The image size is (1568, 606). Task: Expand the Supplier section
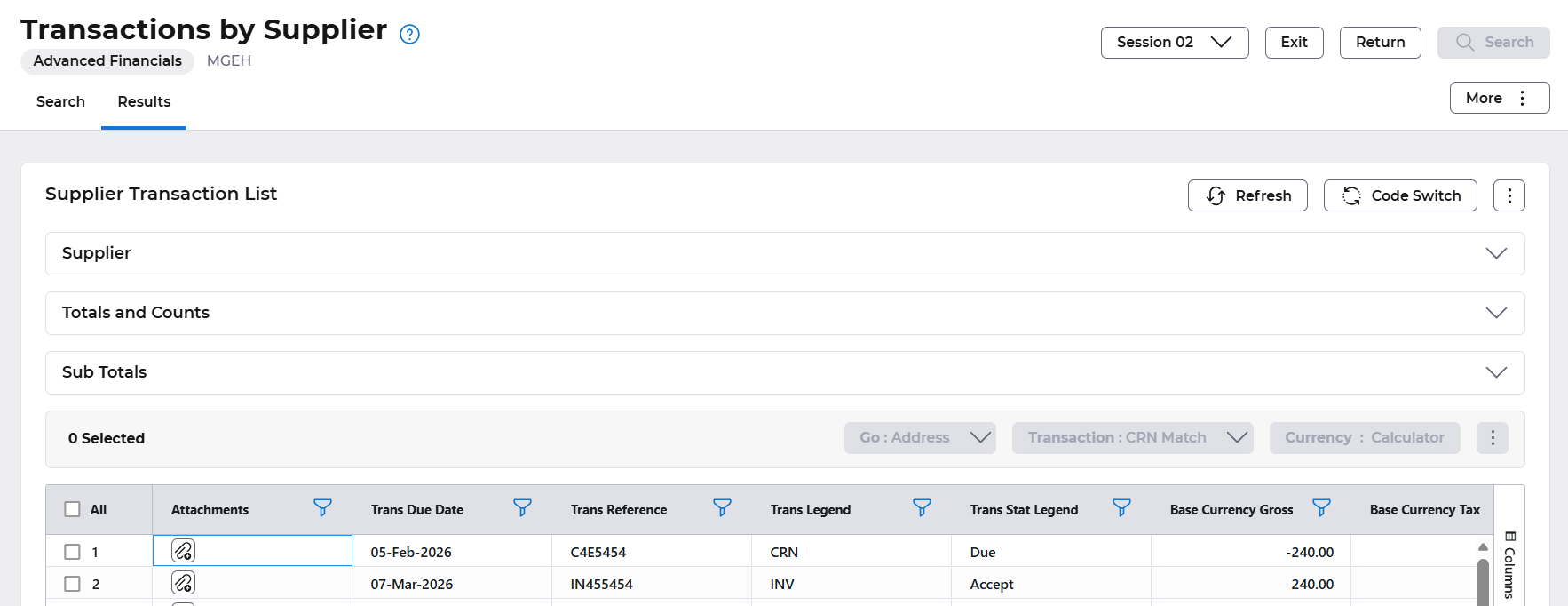coord(1496,253)
